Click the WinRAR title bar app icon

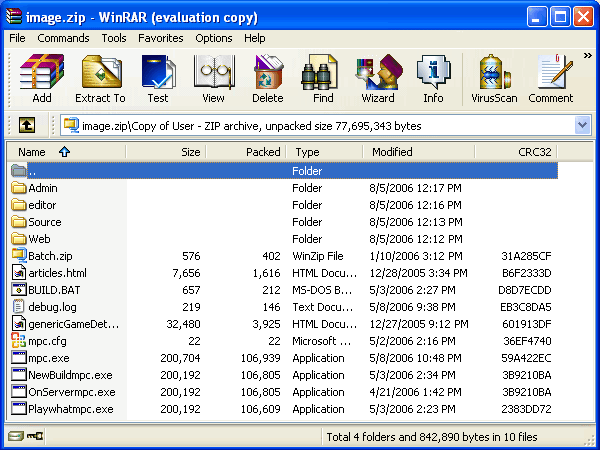(14, 16)
